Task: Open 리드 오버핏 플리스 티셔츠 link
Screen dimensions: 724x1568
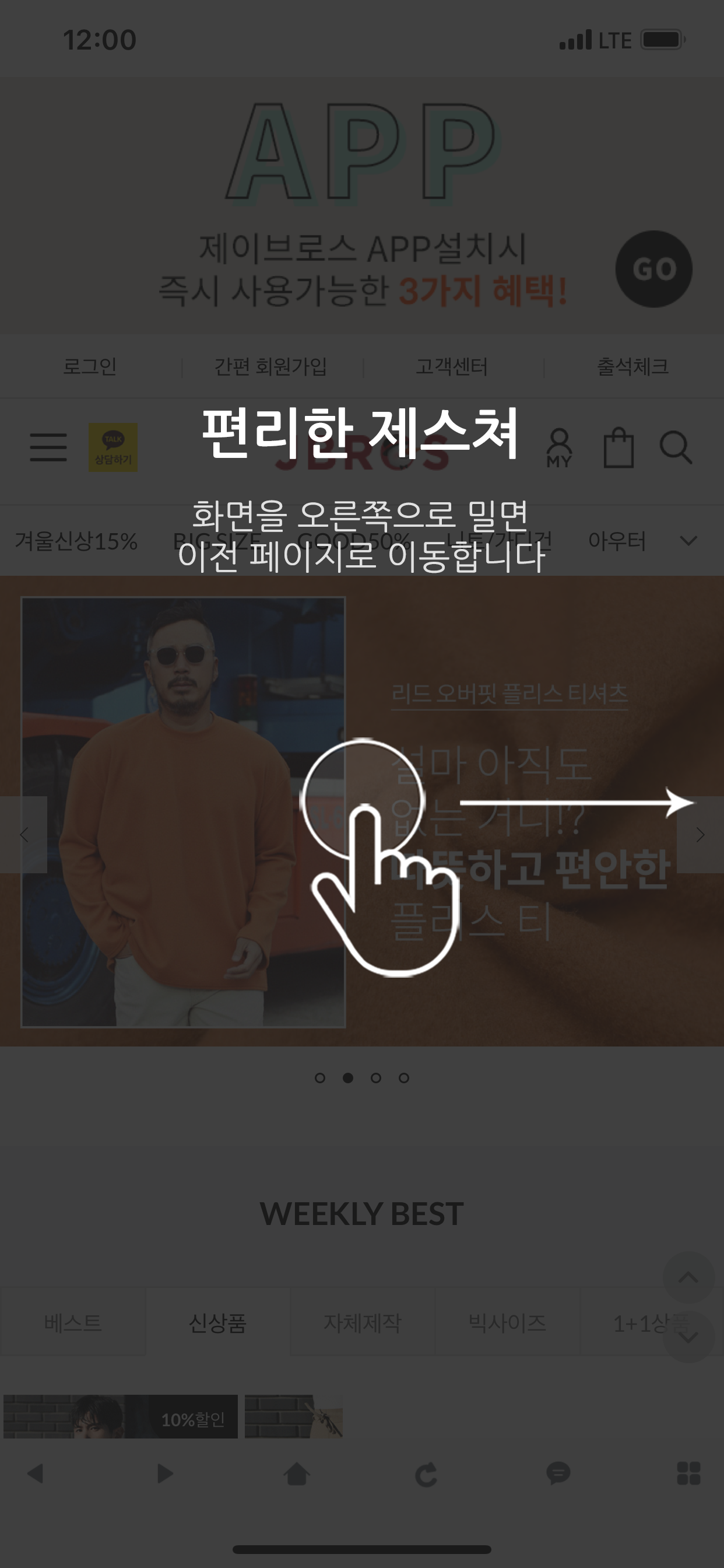Action: click(x=509, y=694)
